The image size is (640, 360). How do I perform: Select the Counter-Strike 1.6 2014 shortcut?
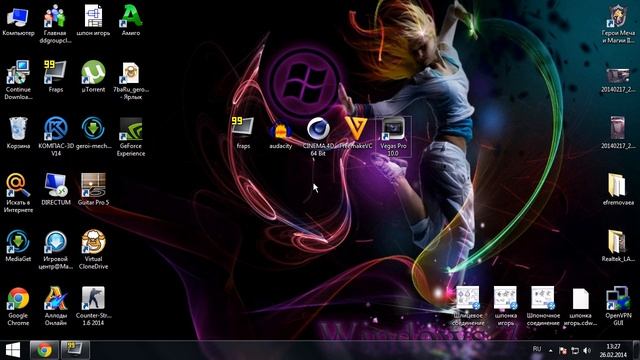pyautogui.click(x=93, y=306)
